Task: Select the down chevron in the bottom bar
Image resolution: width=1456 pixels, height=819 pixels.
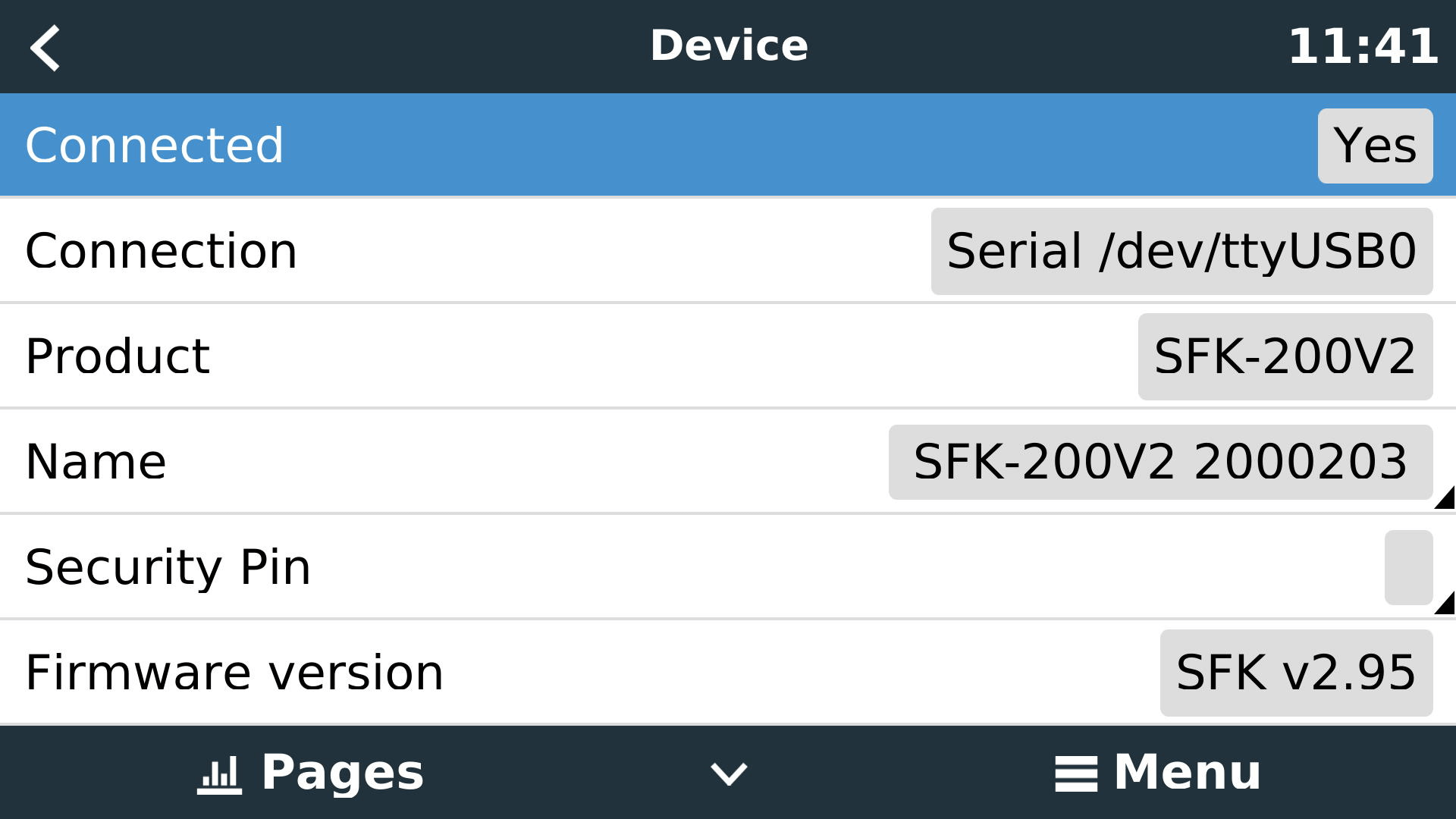Action: 727,773
